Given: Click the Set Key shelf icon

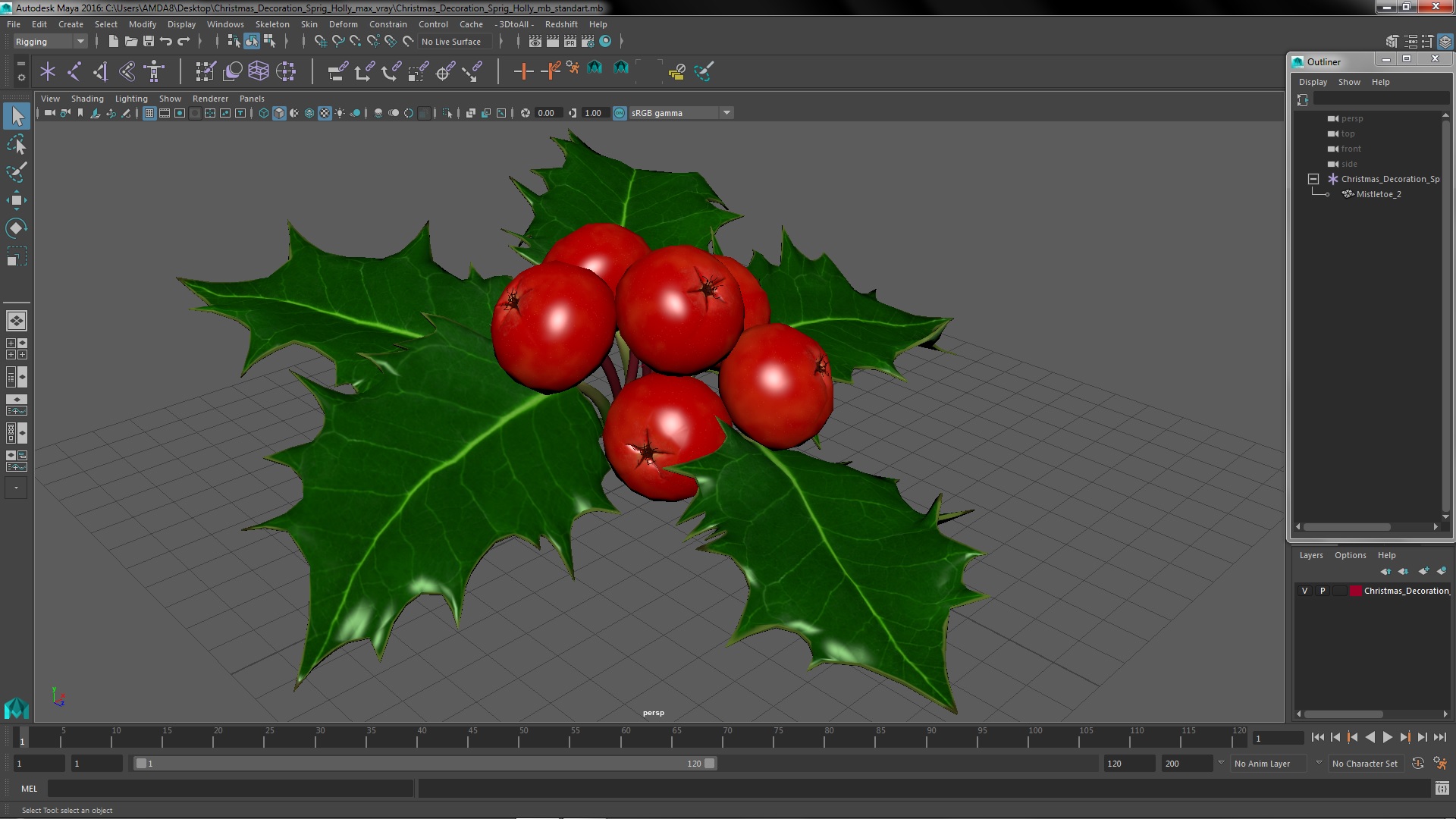Looking at the screenshot, I should point(523,71).
